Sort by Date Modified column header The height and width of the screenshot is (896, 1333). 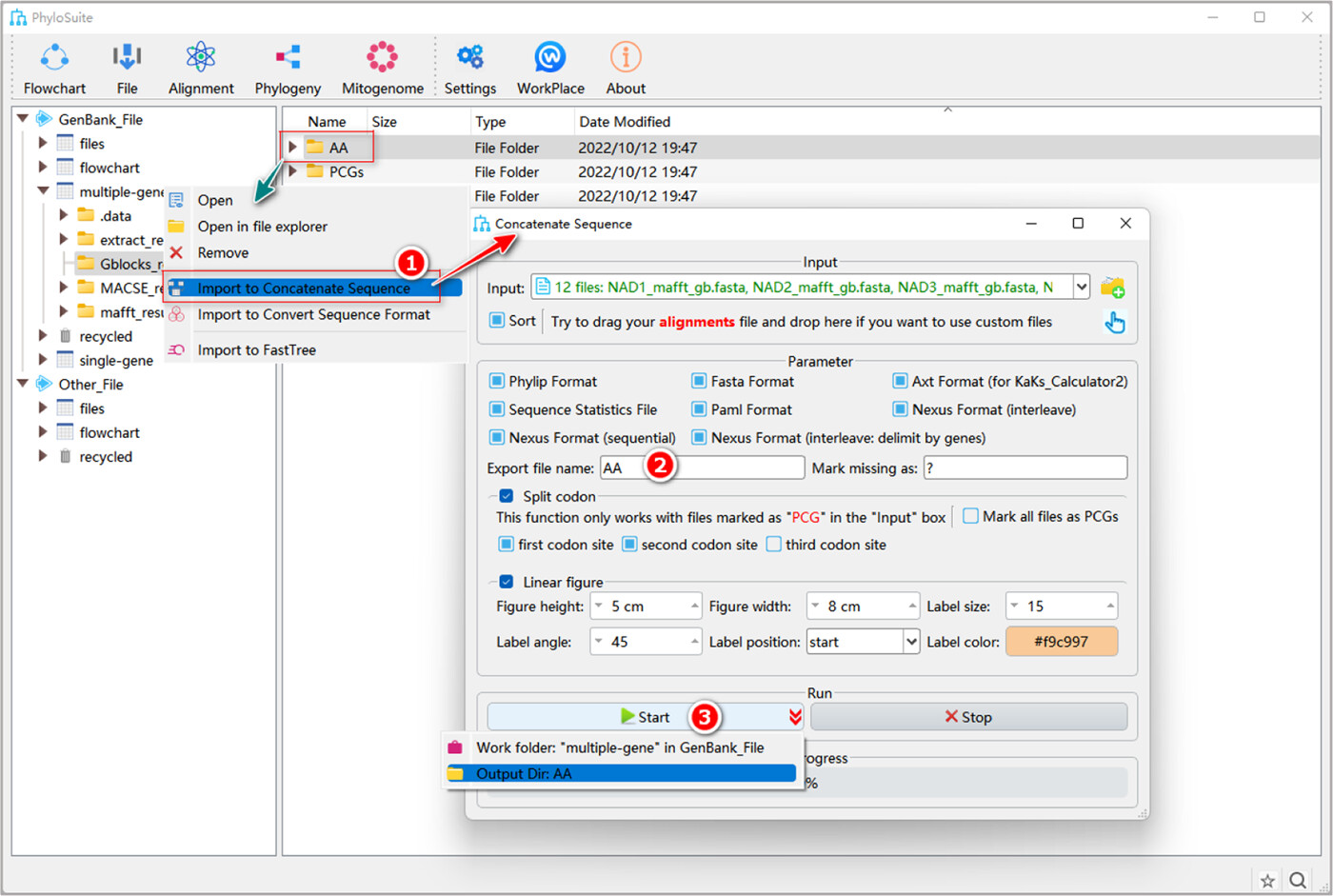point(625,122)
